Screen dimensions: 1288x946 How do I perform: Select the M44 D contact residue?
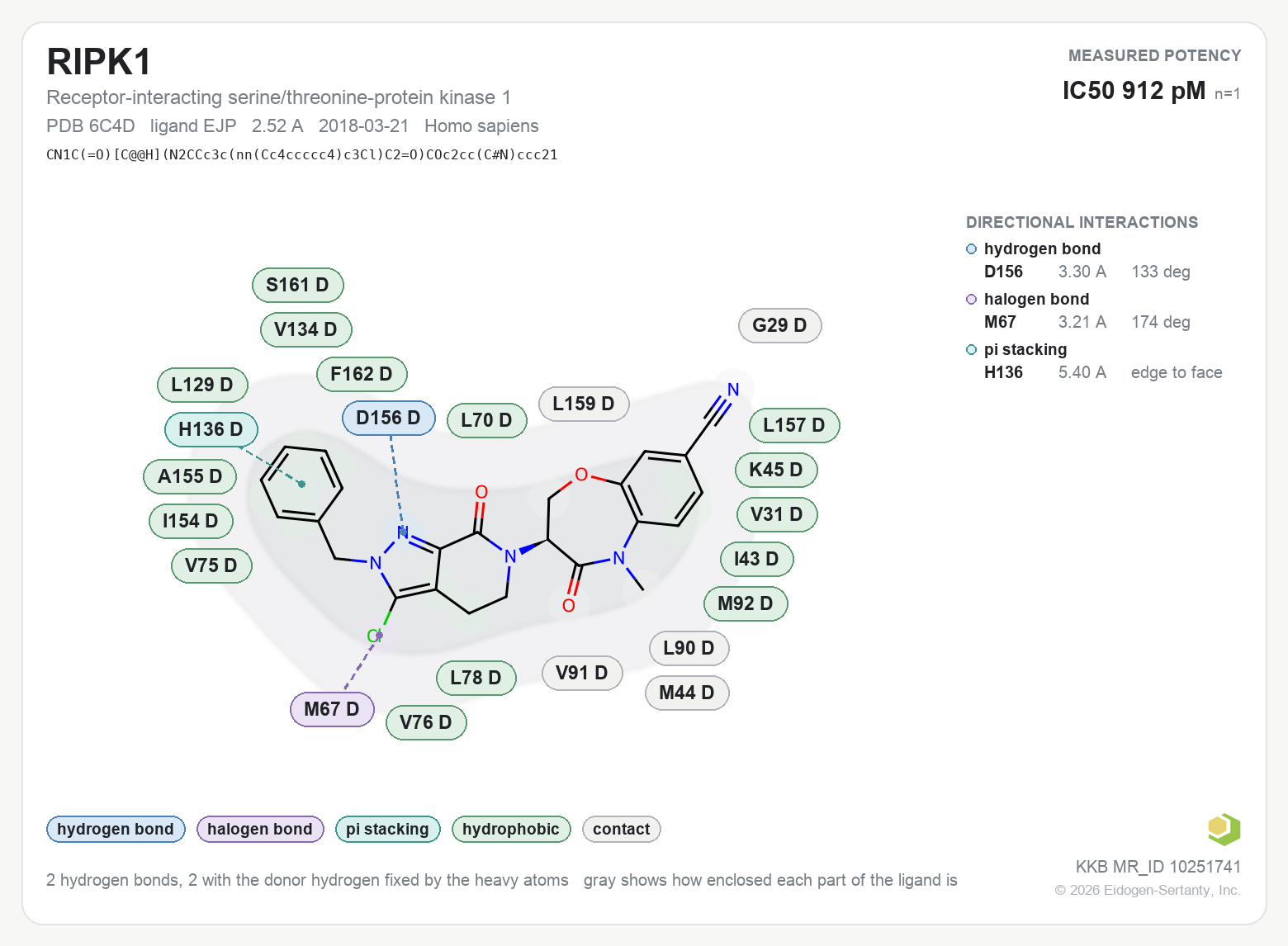point(687,693)
